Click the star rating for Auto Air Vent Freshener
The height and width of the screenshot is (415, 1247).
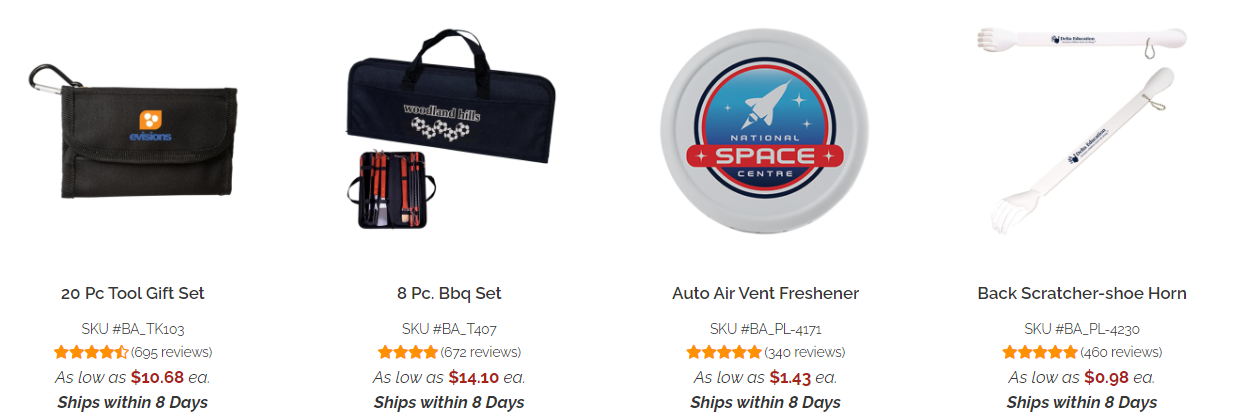click(x=723, y=352)
